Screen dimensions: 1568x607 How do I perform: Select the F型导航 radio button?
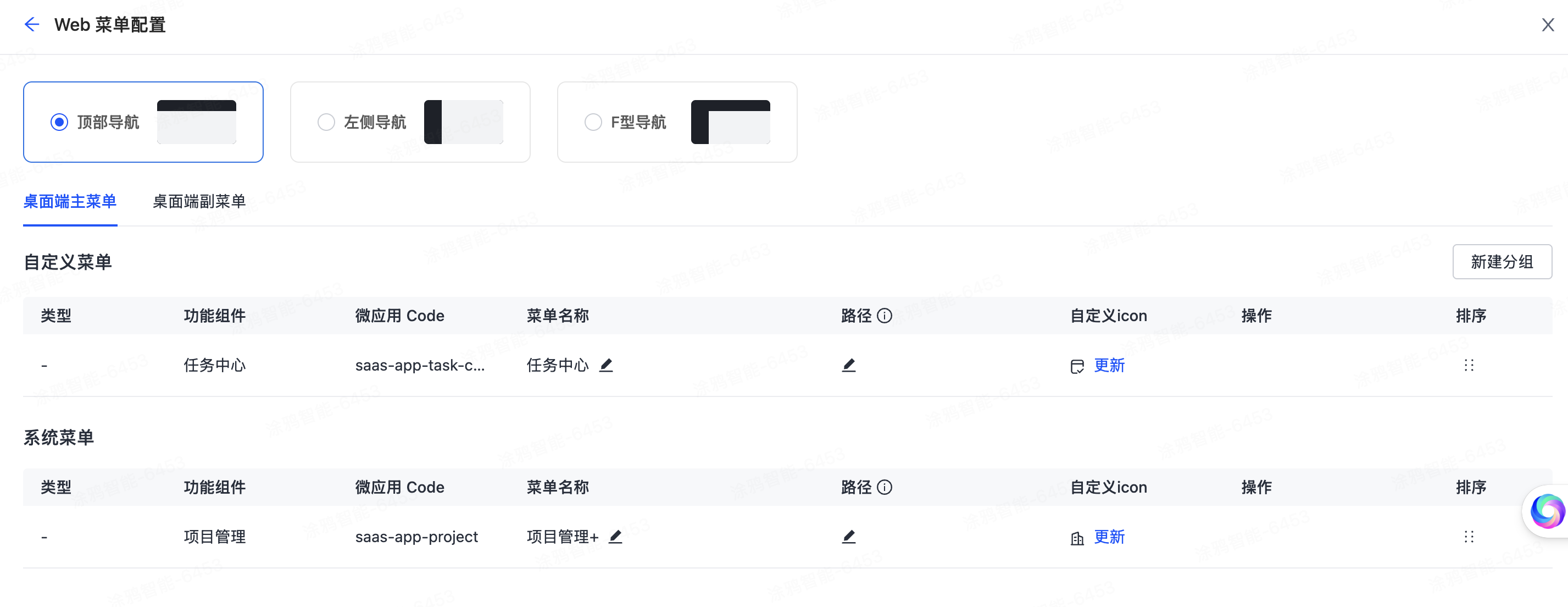(x=593, y=123)
